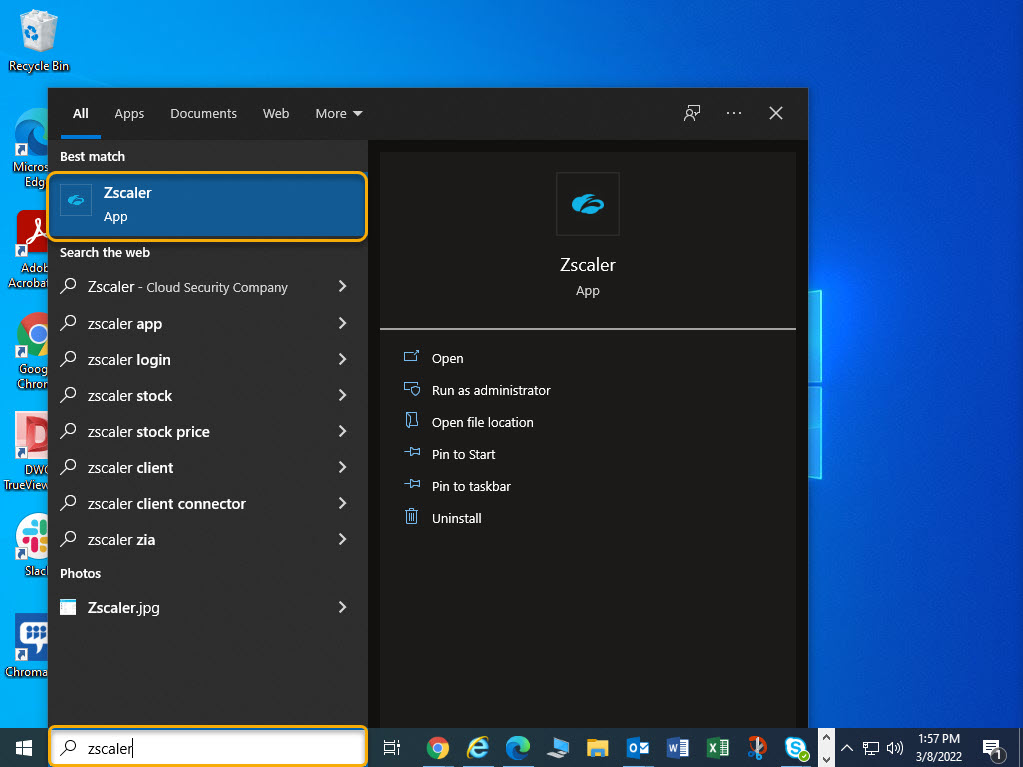Select 'zscaler stock price' web suggestion

pyautogui.click(x=189, y=431)
